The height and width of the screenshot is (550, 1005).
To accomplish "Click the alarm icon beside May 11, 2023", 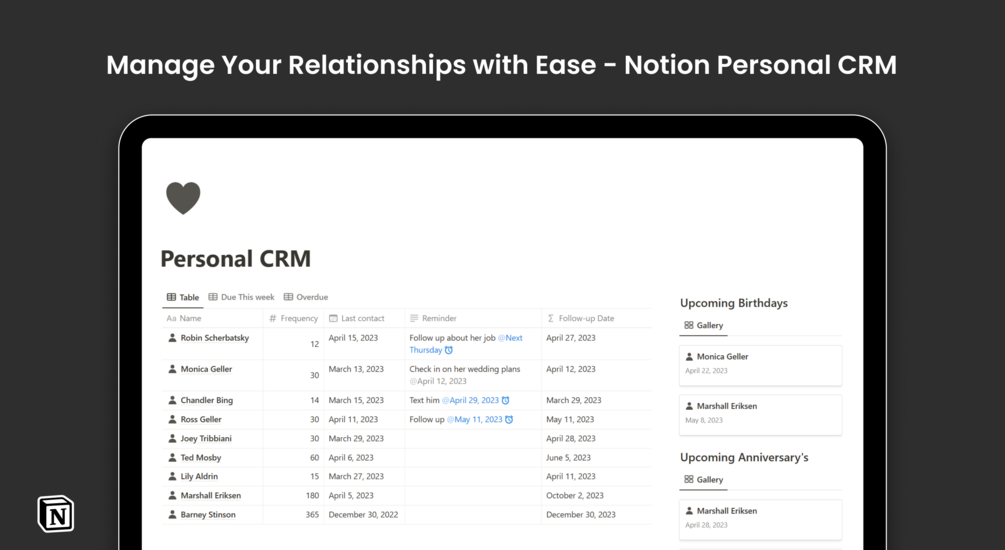I will [509, 420].
